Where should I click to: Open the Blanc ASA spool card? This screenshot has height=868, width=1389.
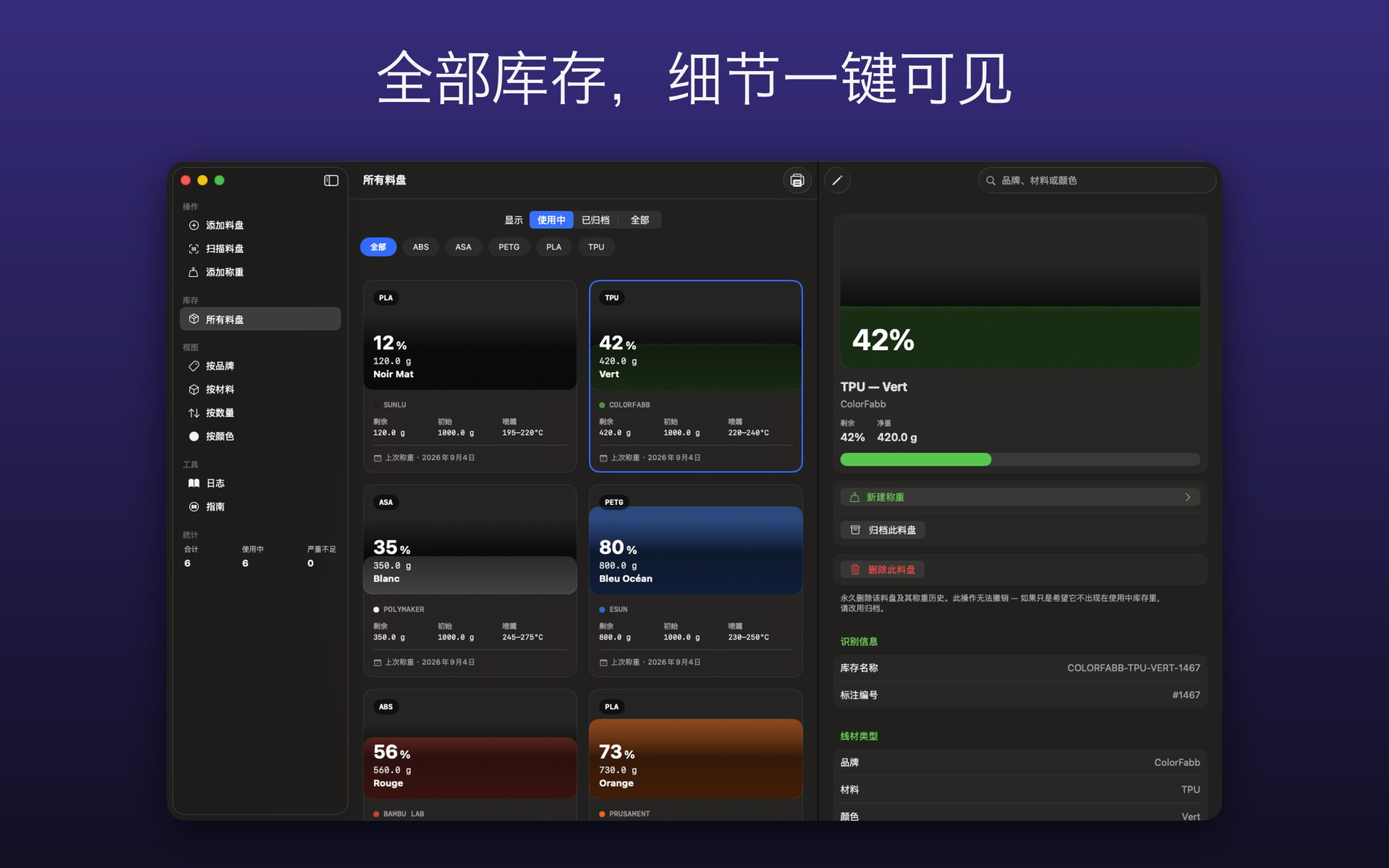pyautogui.click(x=470, y=581)
